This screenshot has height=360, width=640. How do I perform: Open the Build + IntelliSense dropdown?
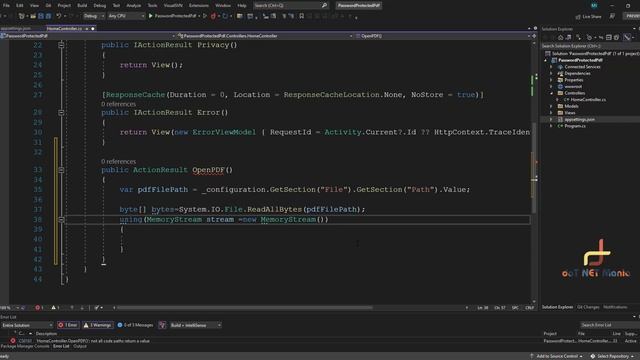click(196, 325)
